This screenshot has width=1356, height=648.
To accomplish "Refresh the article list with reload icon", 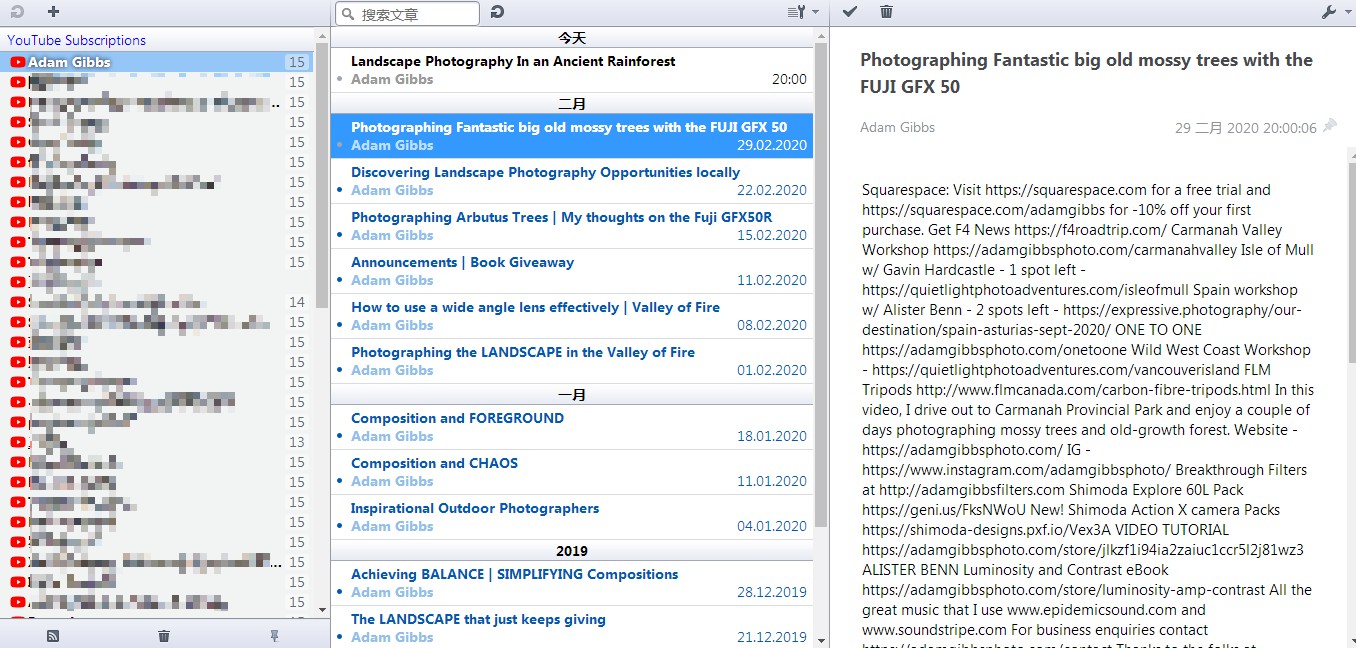I will coord(497,12).
